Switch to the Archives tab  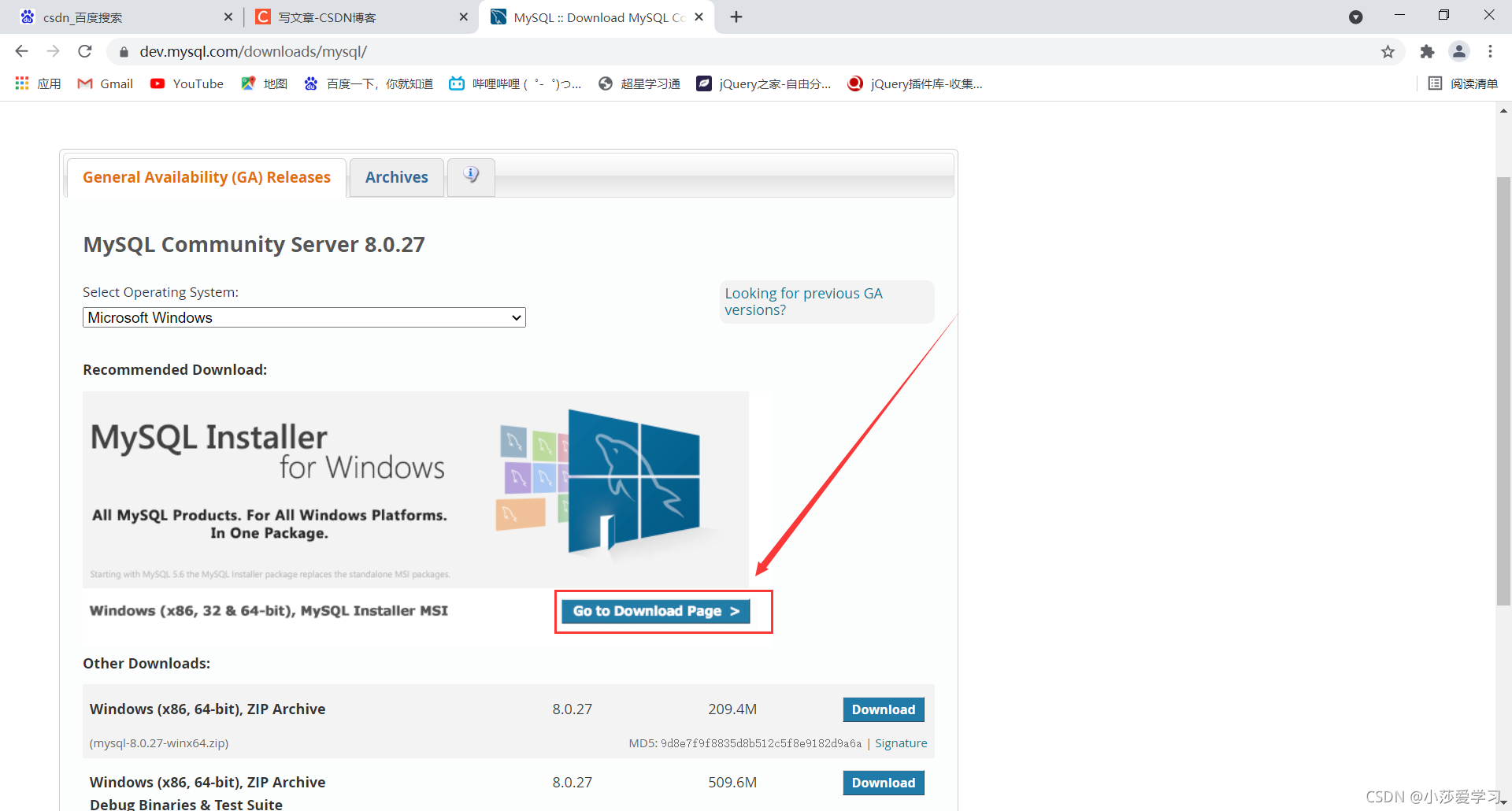pos(397,178)
